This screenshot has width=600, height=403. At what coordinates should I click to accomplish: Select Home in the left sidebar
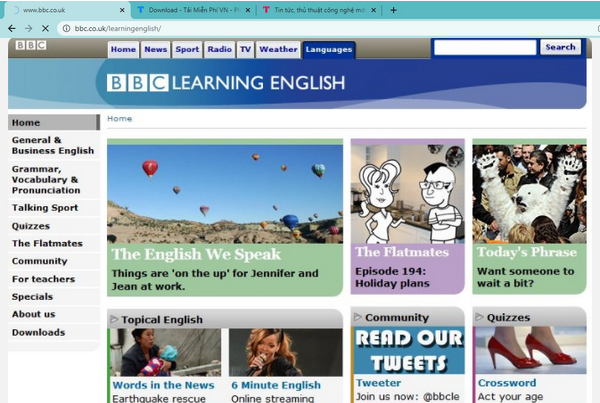click(x=54, y=122)
